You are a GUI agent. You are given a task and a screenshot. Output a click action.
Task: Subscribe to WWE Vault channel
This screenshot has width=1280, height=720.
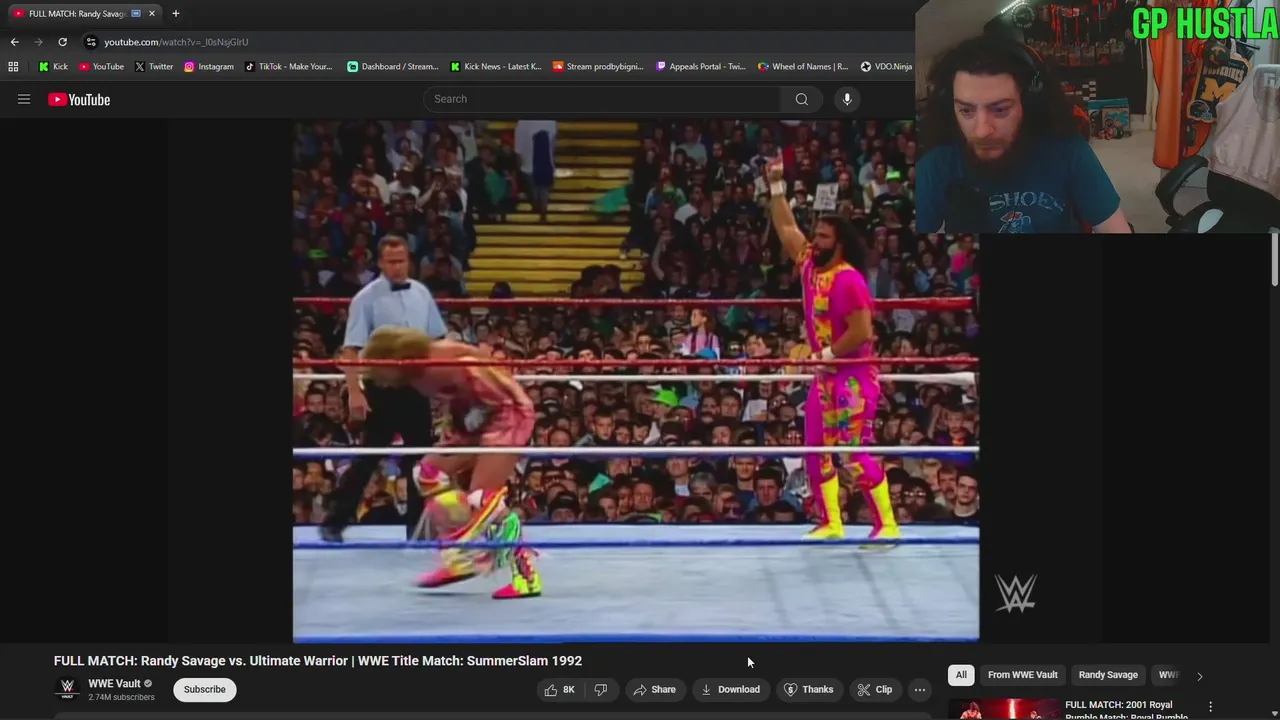point(204,689)
